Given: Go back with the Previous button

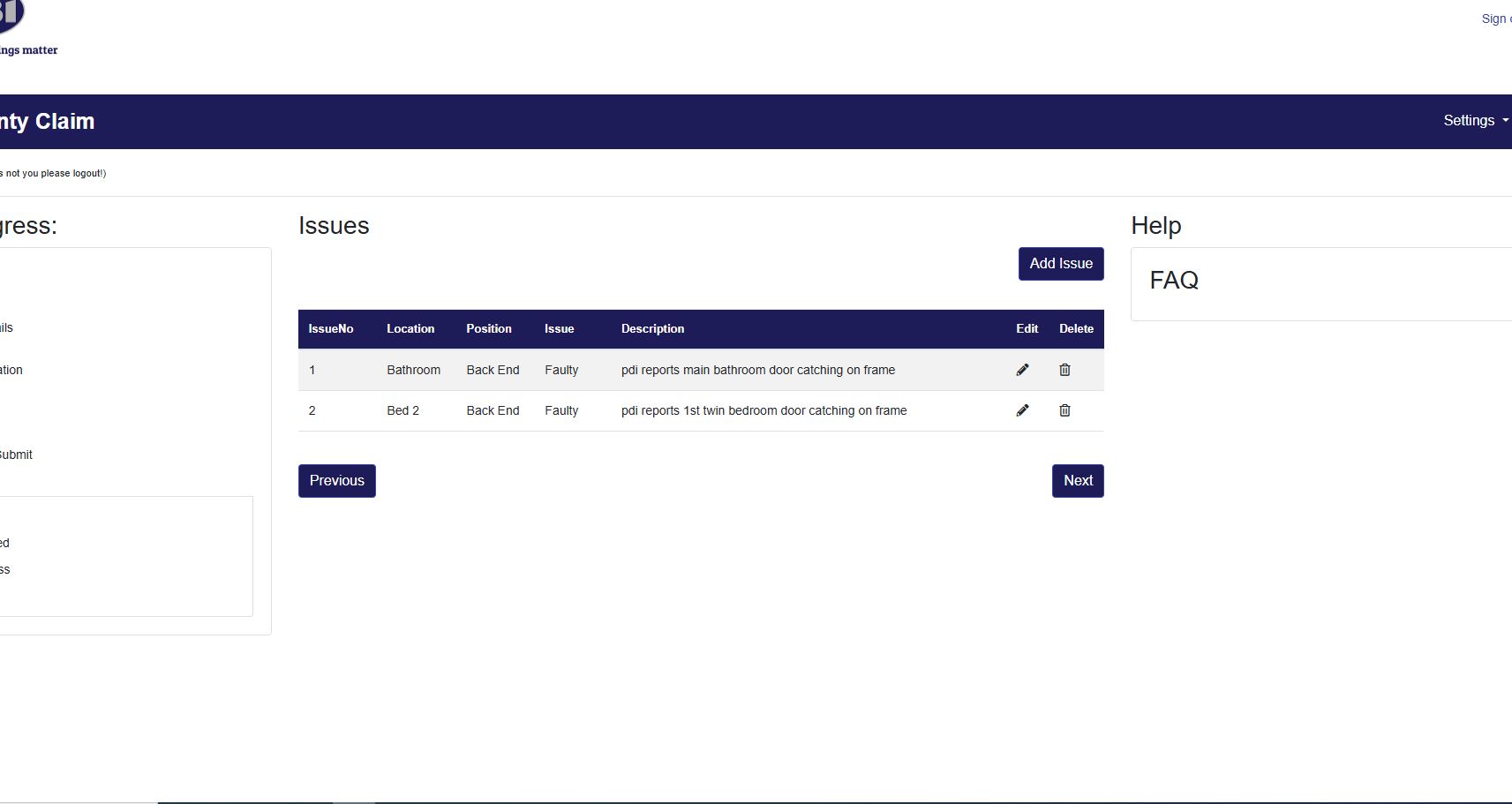Looking at the screenshot, I should click(x=336, y=481).
